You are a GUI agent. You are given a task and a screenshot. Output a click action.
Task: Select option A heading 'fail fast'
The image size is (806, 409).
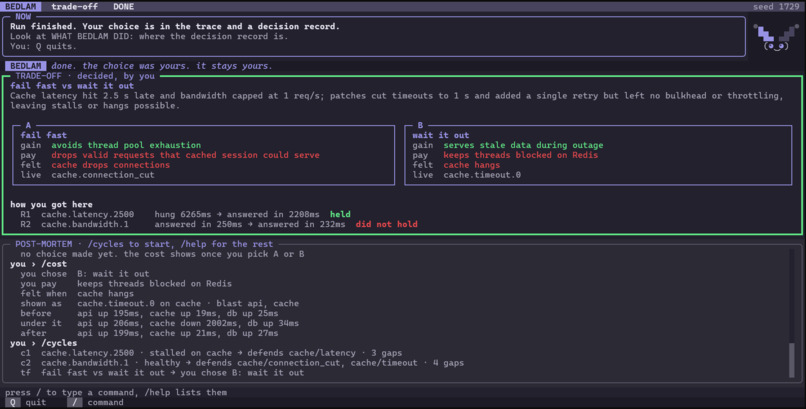44,135
